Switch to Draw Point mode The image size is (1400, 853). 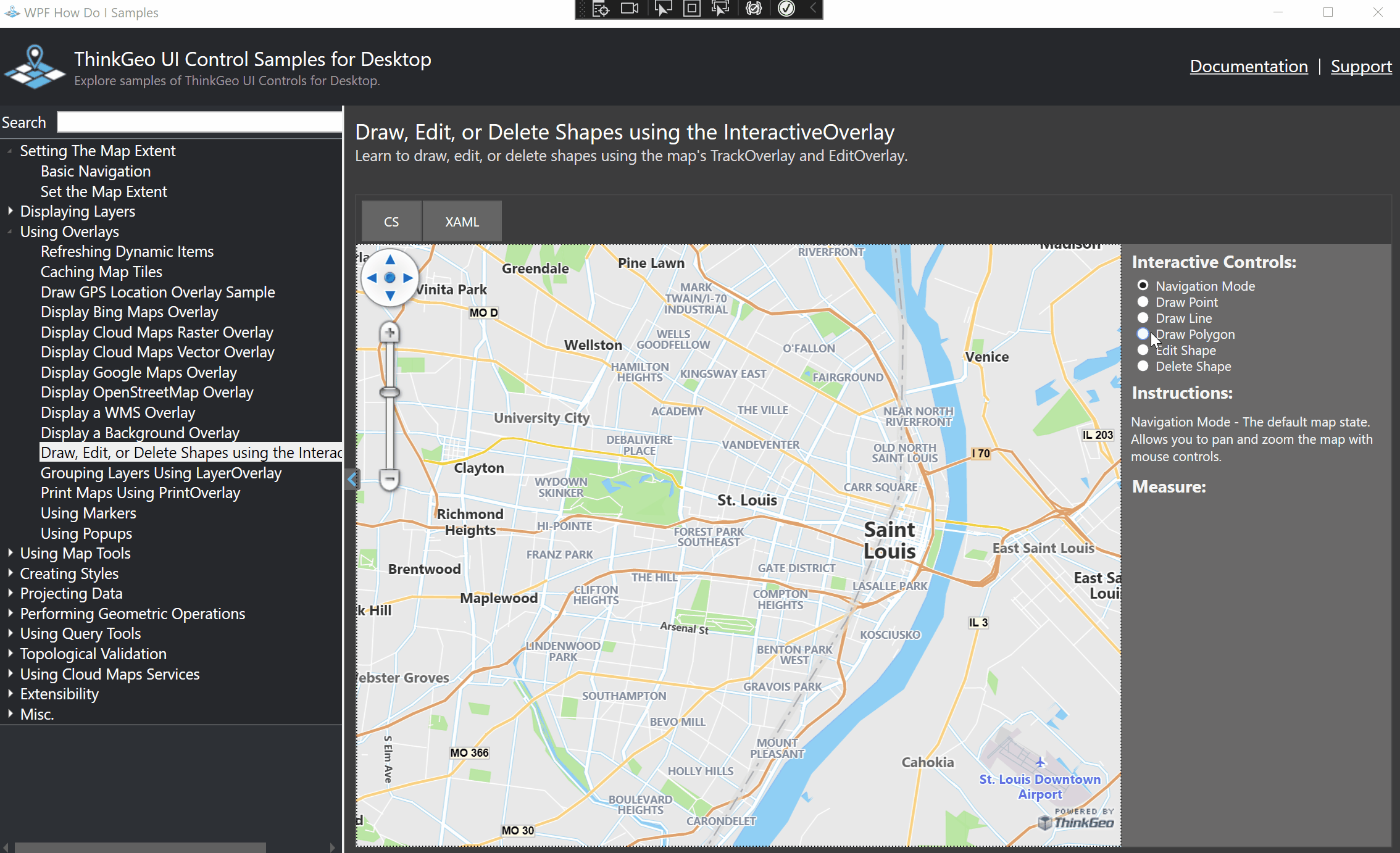coord(1143,302)
